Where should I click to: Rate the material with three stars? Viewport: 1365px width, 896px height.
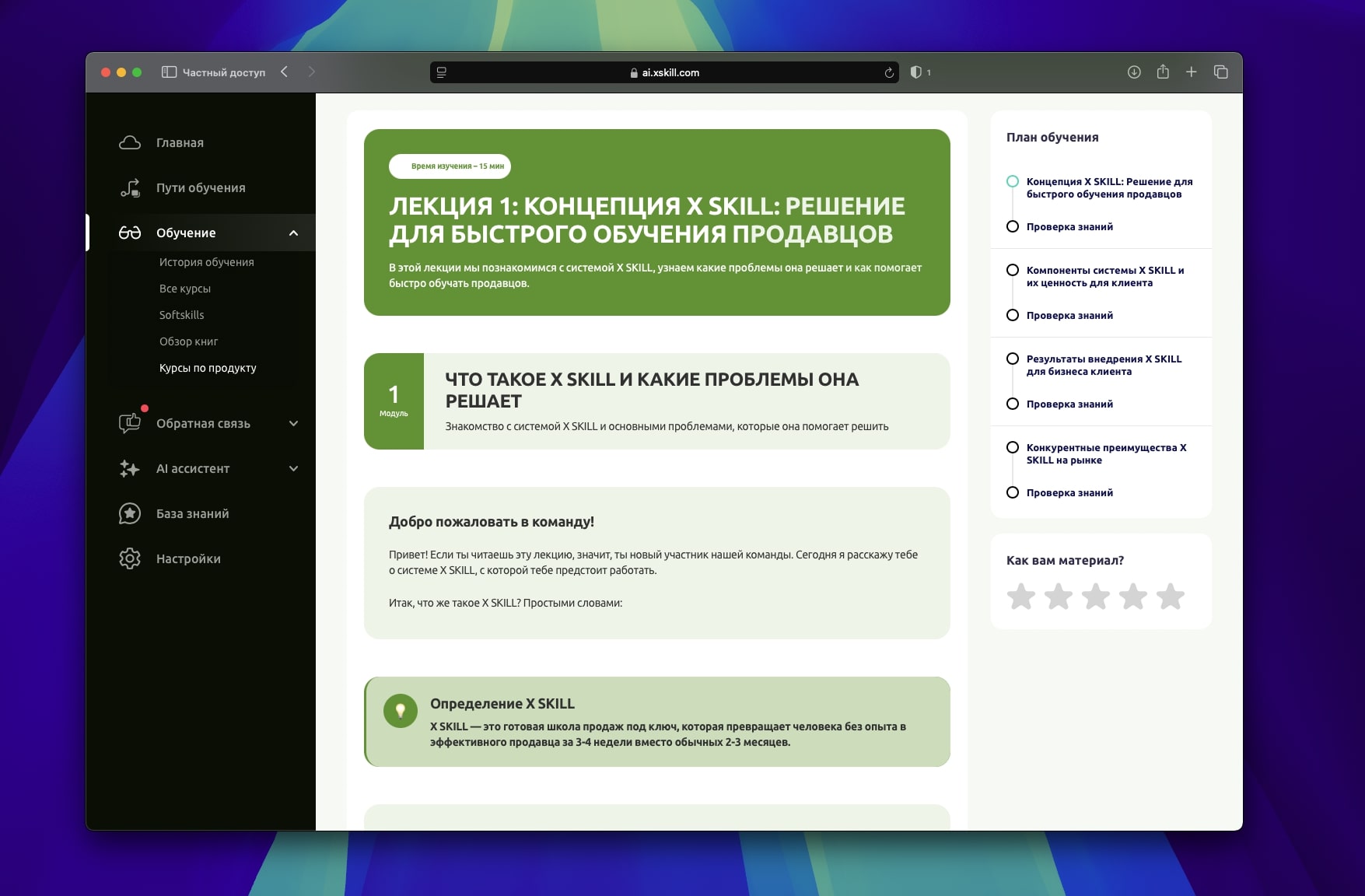(1096, 597)
